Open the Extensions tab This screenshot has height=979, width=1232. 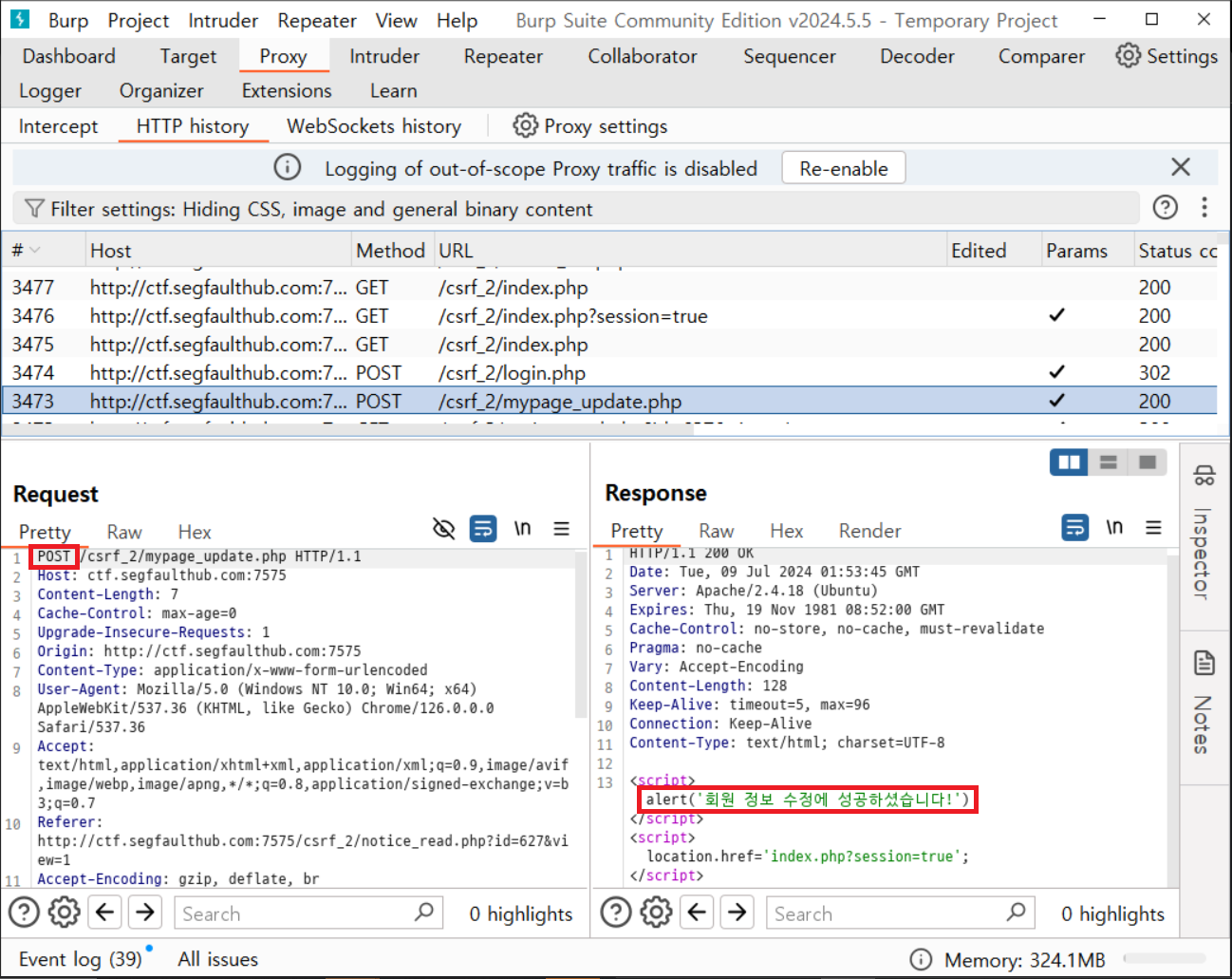[x=287, y=91]
